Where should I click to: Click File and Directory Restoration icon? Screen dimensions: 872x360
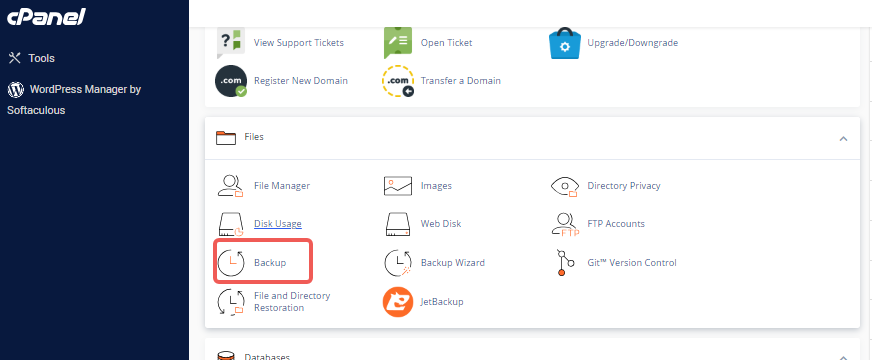tap(231, 302)
